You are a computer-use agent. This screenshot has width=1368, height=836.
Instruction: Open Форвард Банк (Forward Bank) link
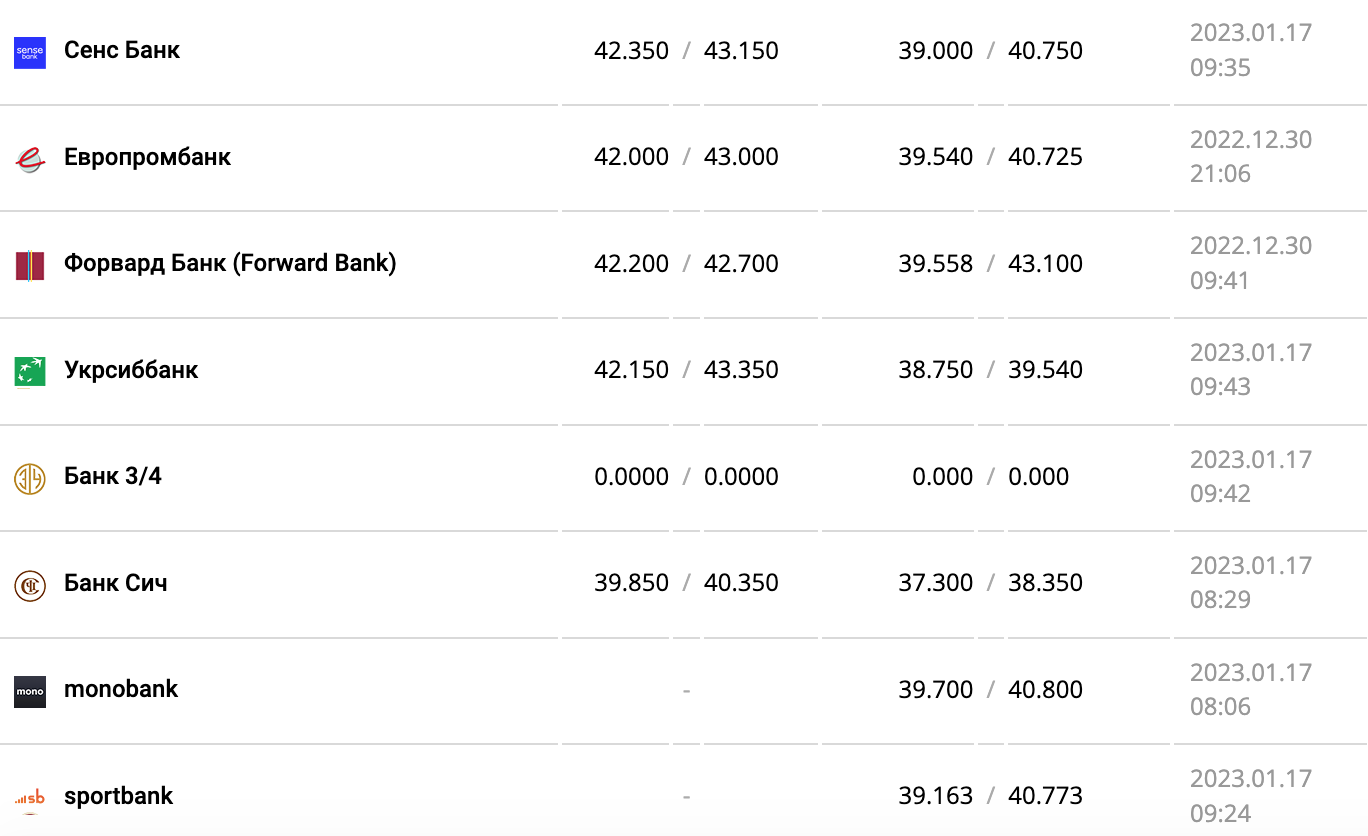230,263
